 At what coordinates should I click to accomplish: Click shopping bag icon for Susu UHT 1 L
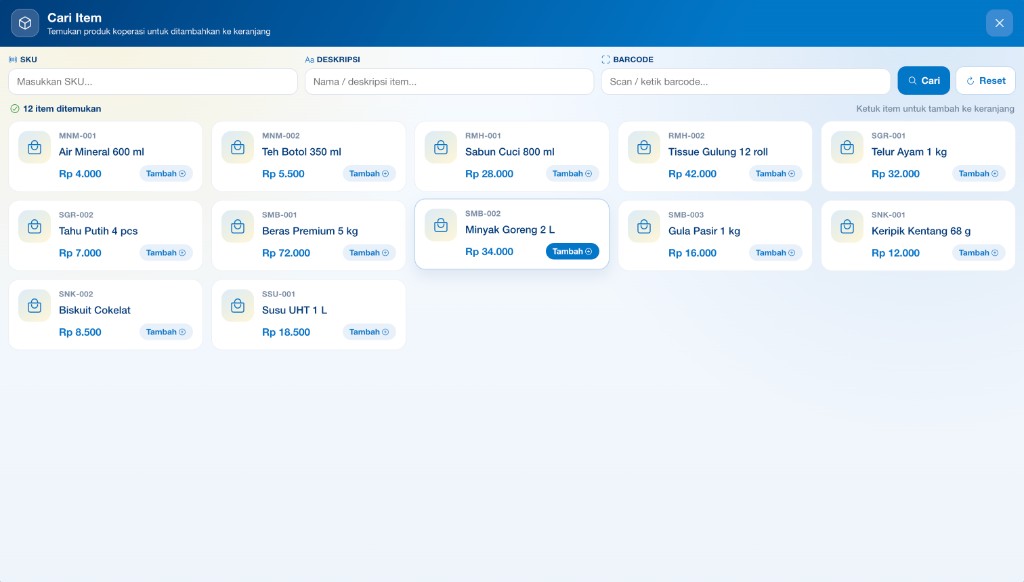pyautogui.click(x=238, y=306)
